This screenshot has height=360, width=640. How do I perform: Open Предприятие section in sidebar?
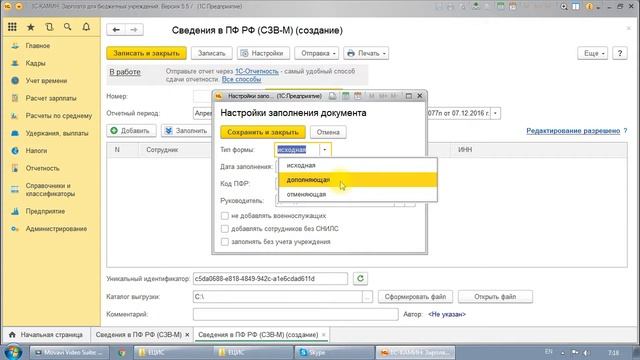(x=45, y=211)
